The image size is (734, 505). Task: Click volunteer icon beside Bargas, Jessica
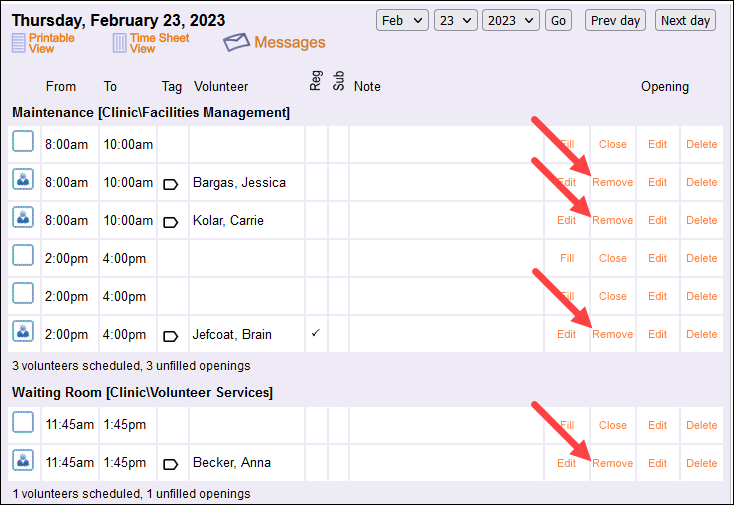tap(23, 182)
